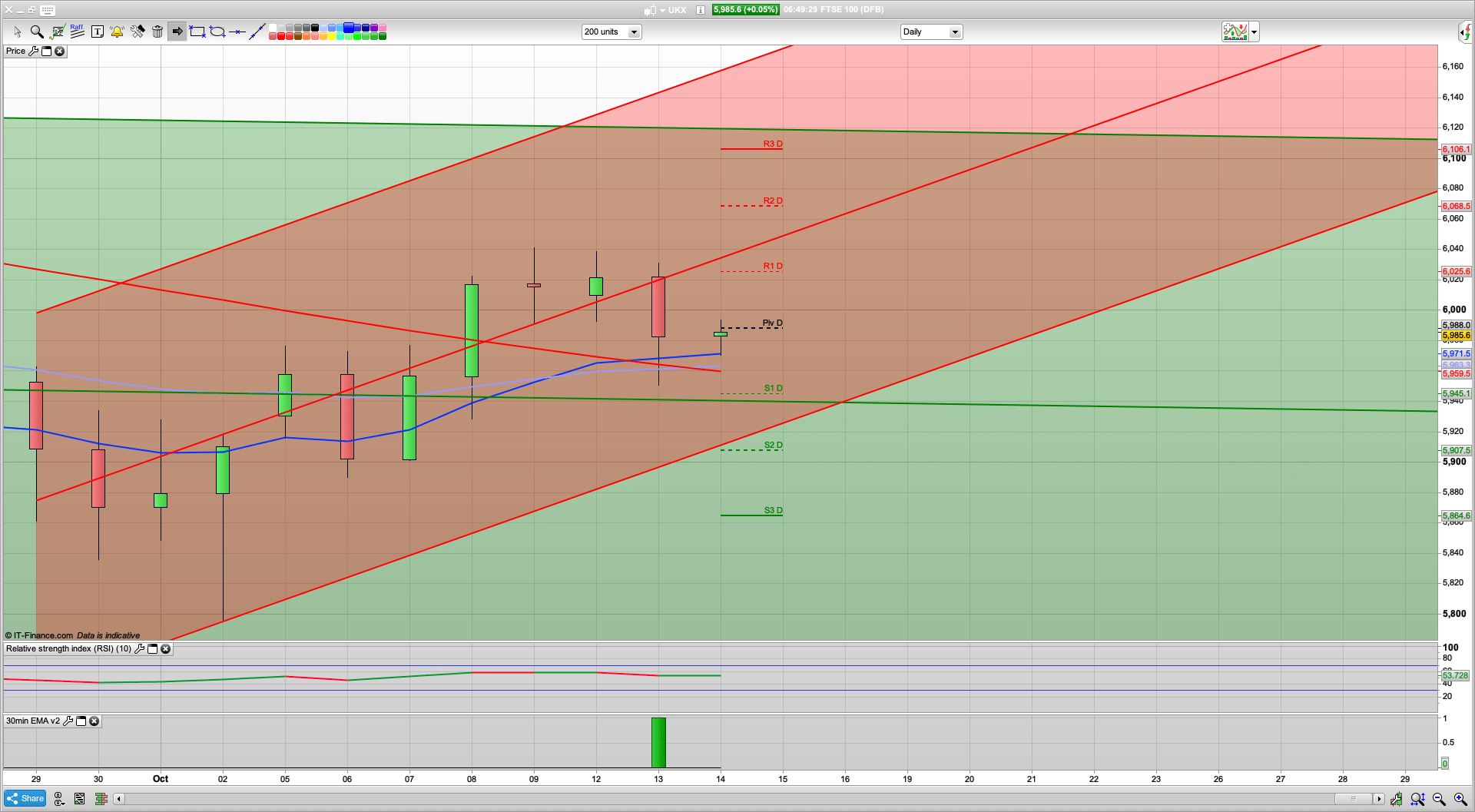1475x812 pixels.
Task: Select the ellipse drawing tool
Action: click(x=217, y=31)
